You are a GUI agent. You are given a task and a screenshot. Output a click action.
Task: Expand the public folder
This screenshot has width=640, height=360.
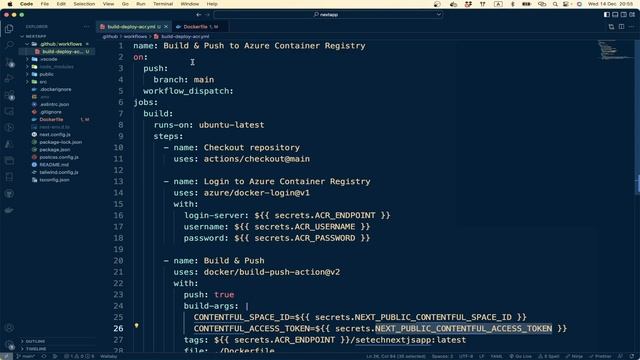coord(57,74)
